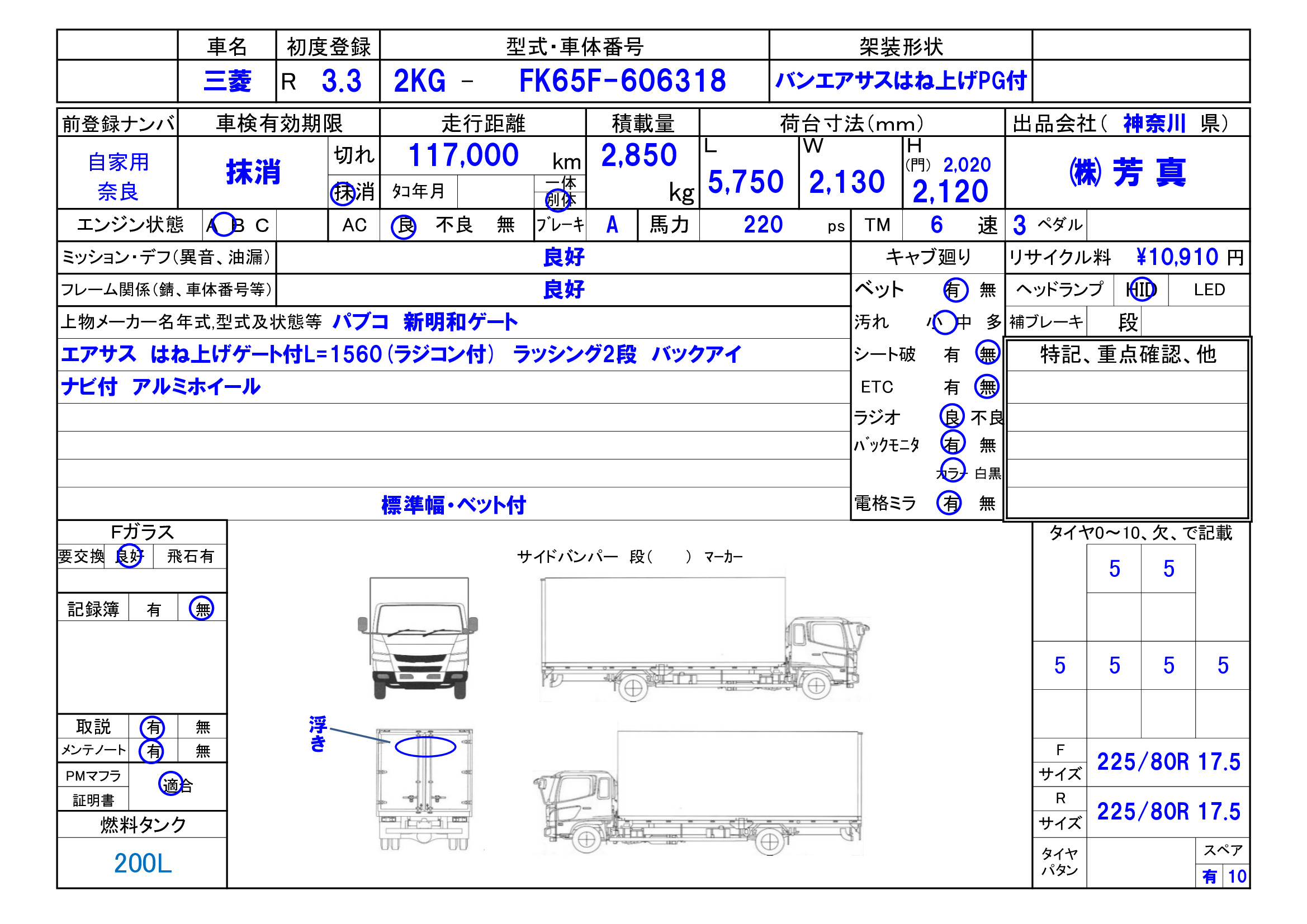Click the front view truck diagram
This screenshot has height=924, width=1307.
(x=418, y=638)
